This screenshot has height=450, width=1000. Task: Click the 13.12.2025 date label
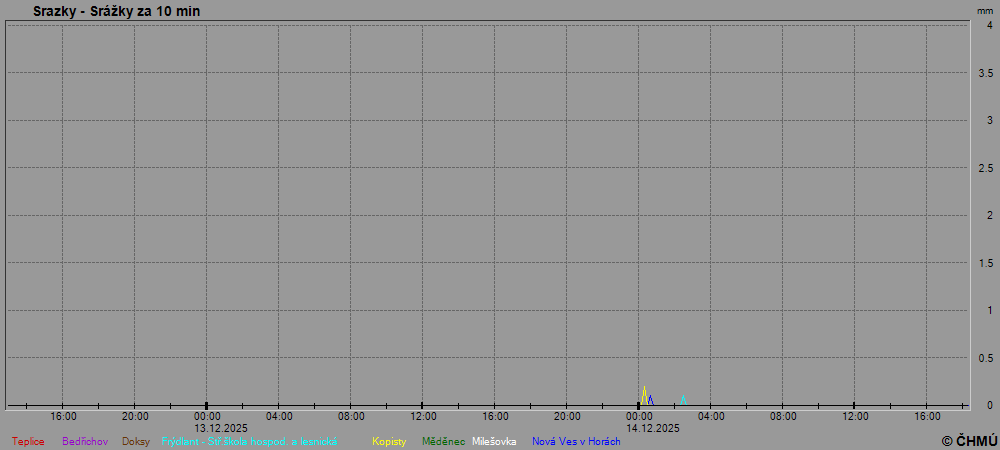(221, 428)
